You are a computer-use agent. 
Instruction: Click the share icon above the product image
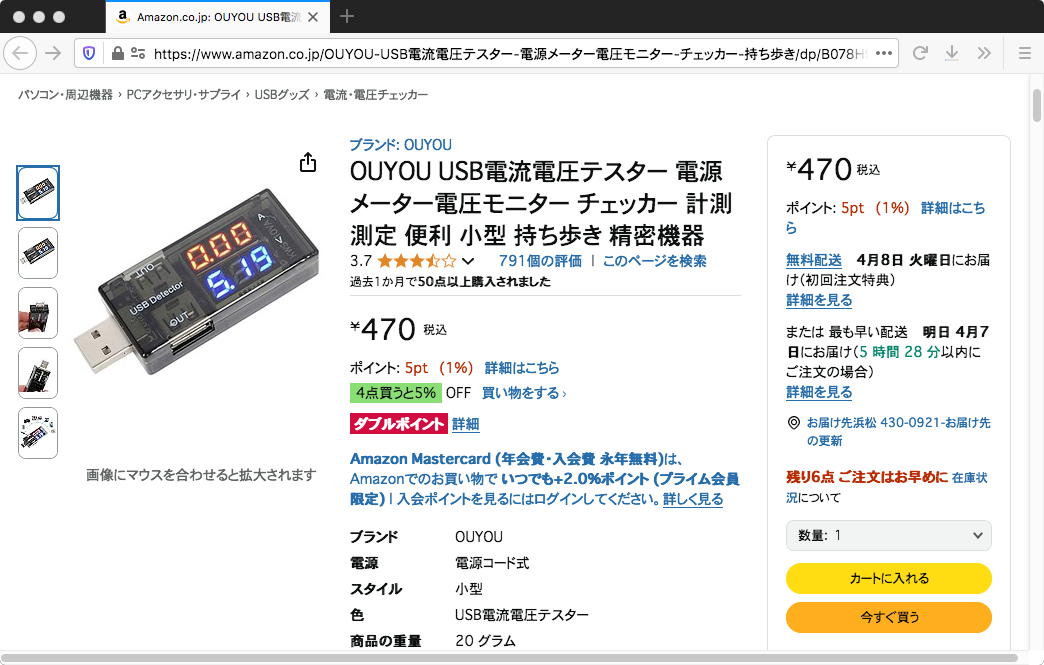coord(308,162)
